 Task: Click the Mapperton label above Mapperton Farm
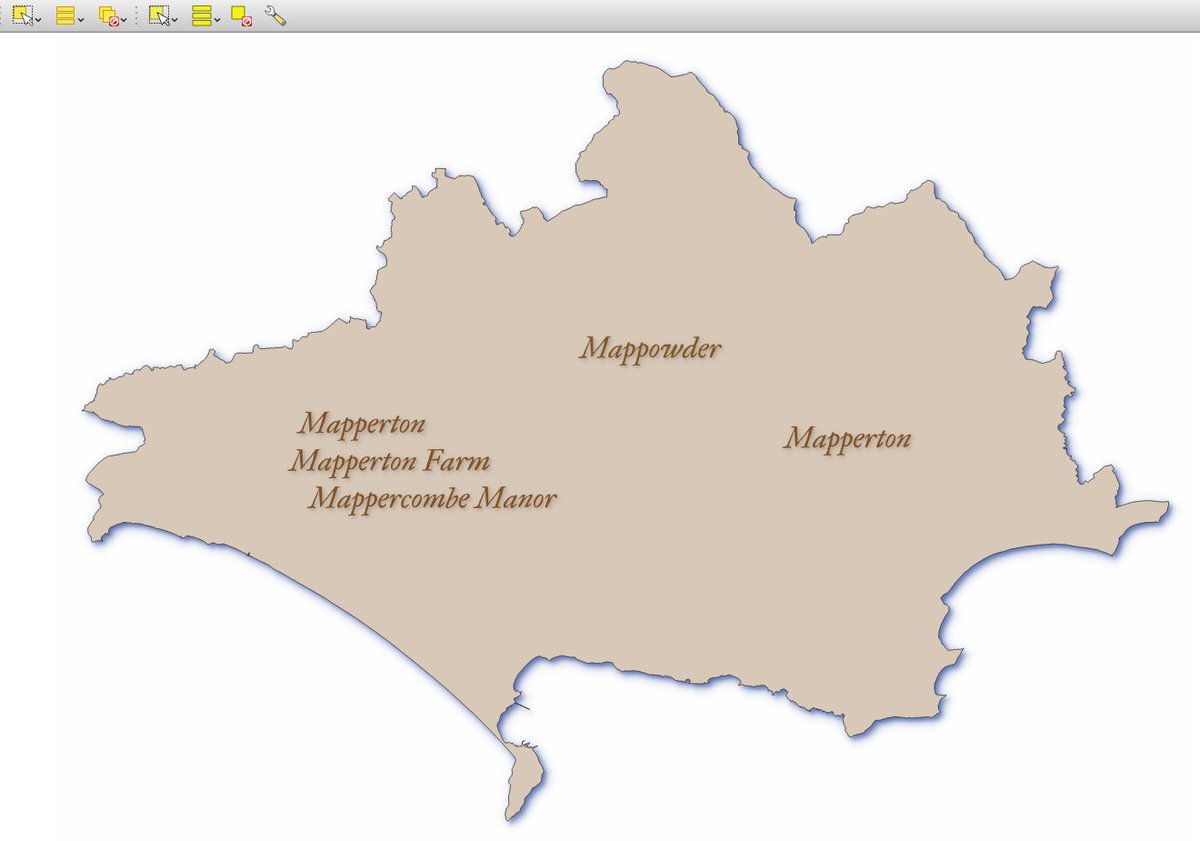(362, 424)
